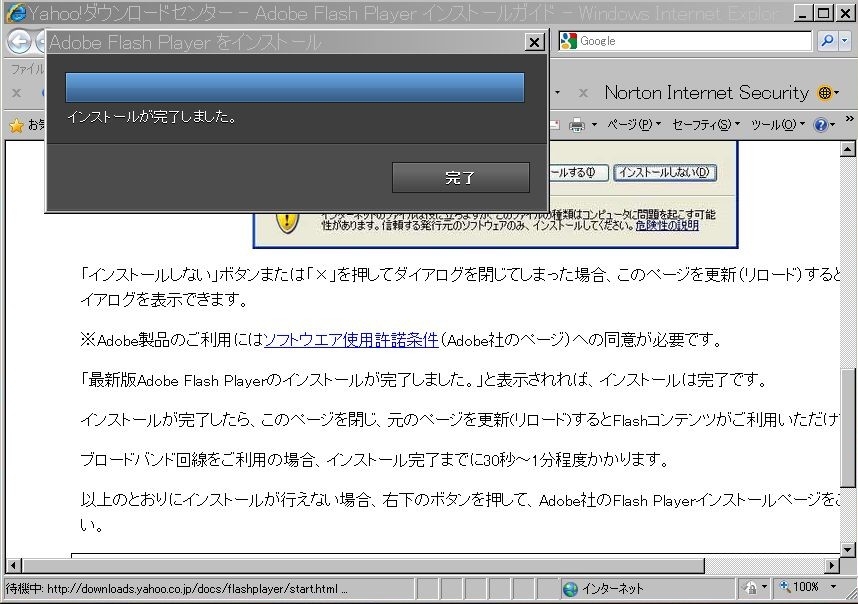858x604 pixels.
Task: Click the vertical scrollbar thumb
Action: point(848,427)
